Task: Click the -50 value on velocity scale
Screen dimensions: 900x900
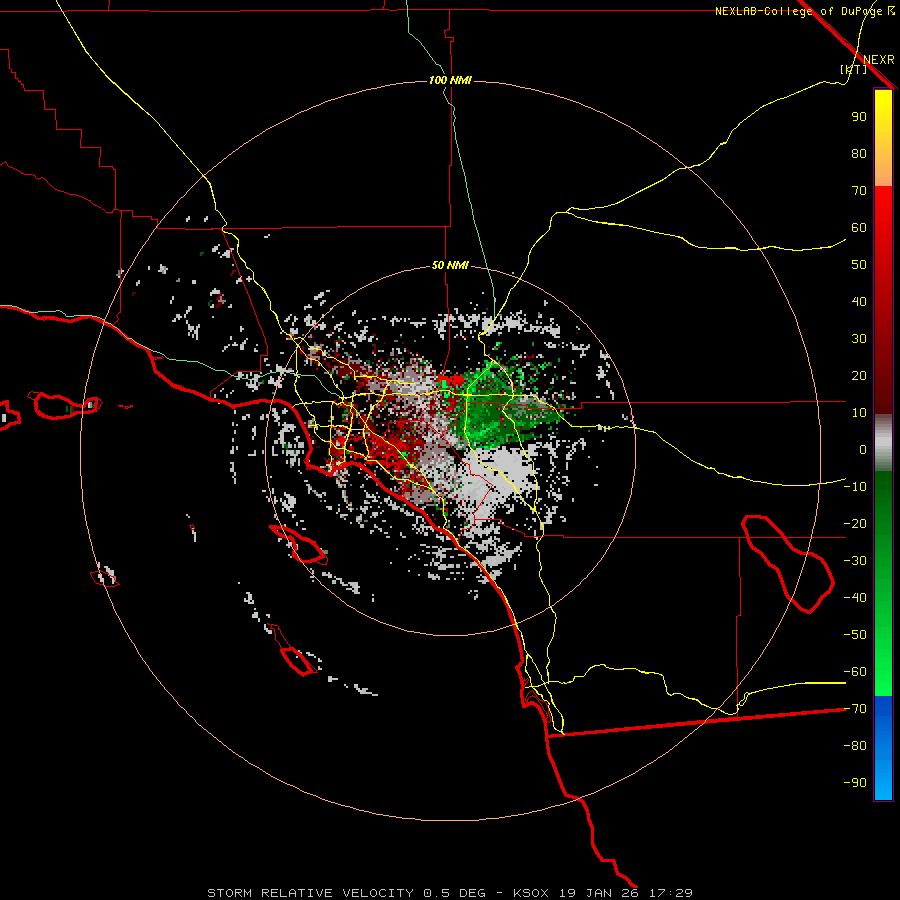Action: (x=855, y=635)
